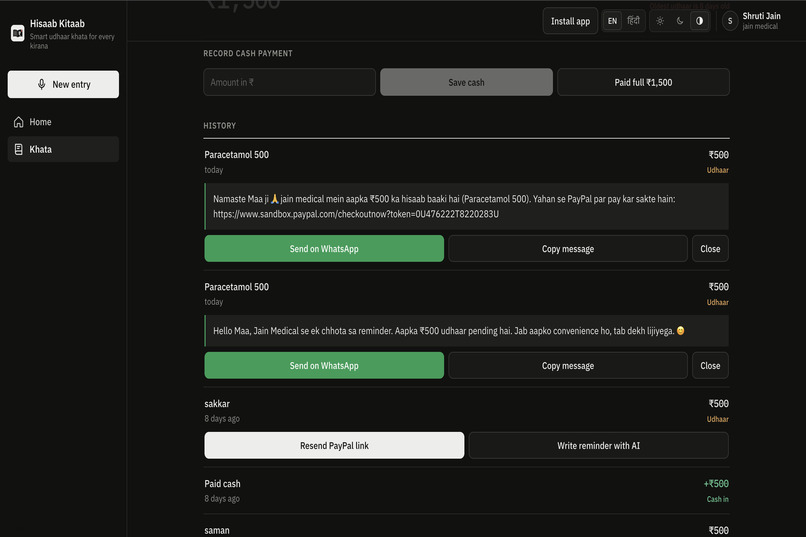
Task: Click the PayPal checkout URL text
Action: pos(356,214)
